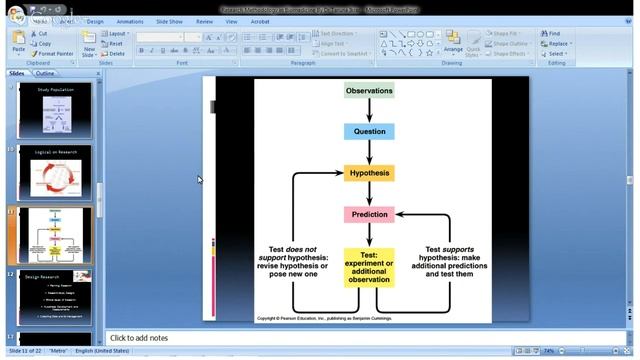Click Shape Effects button
640x360 pixels.
pyautogui.click(x=507, y=53)
